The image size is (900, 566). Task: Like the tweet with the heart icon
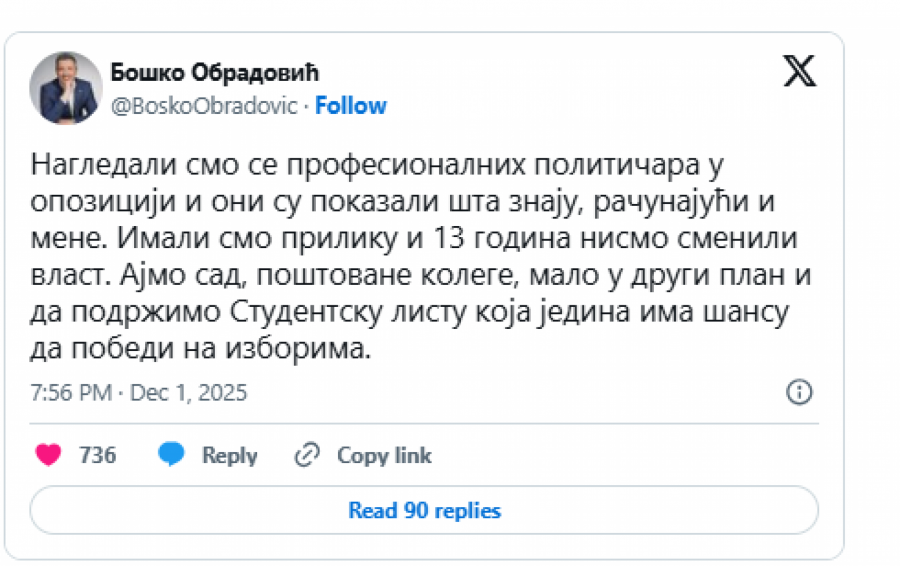tap(48, 455)
